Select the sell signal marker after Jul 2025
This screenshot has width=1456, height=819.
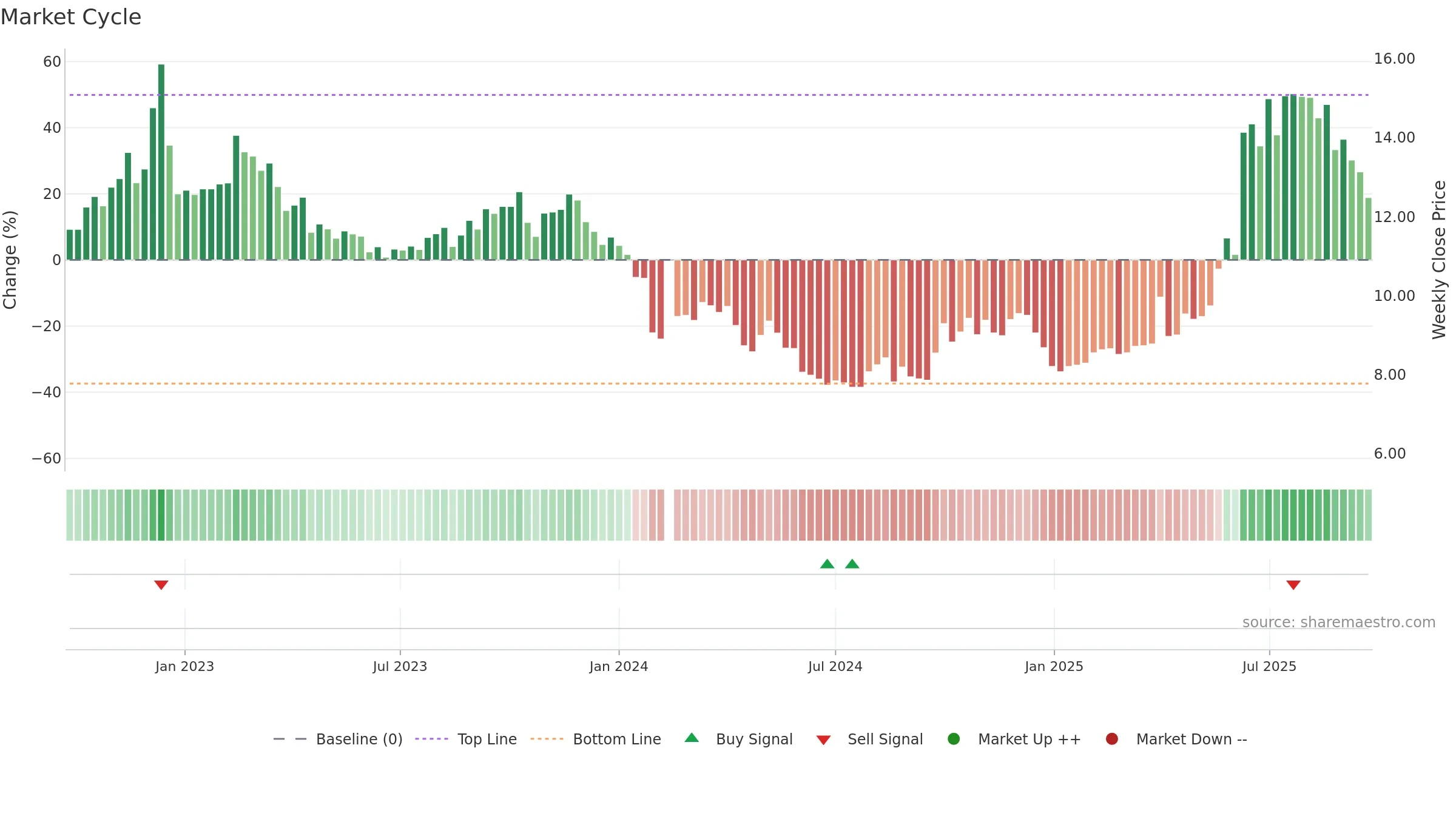click(x=1293, y=585)
